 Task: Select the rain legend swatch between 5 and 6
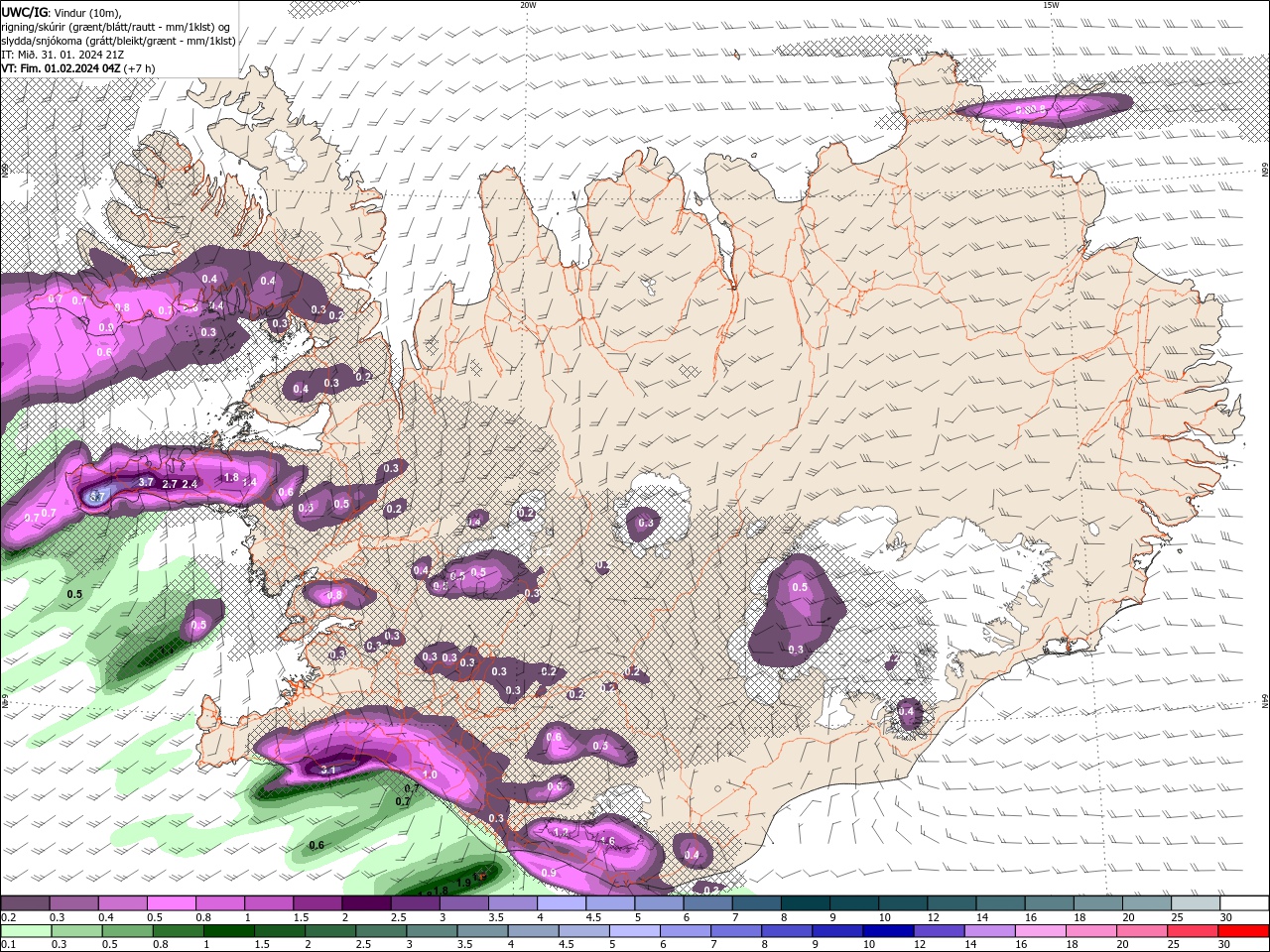pos(634,931)
